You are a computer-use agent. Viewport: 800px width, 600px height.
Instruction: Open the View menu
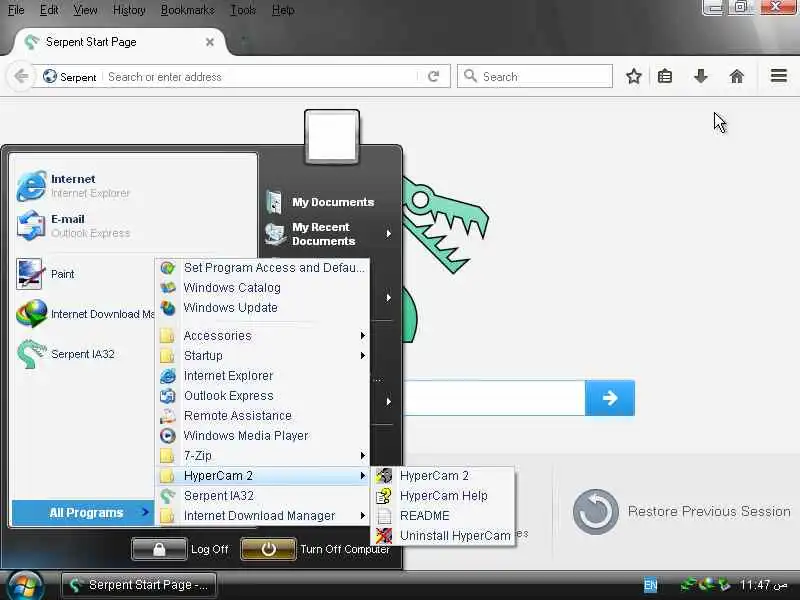click(85, 10)
